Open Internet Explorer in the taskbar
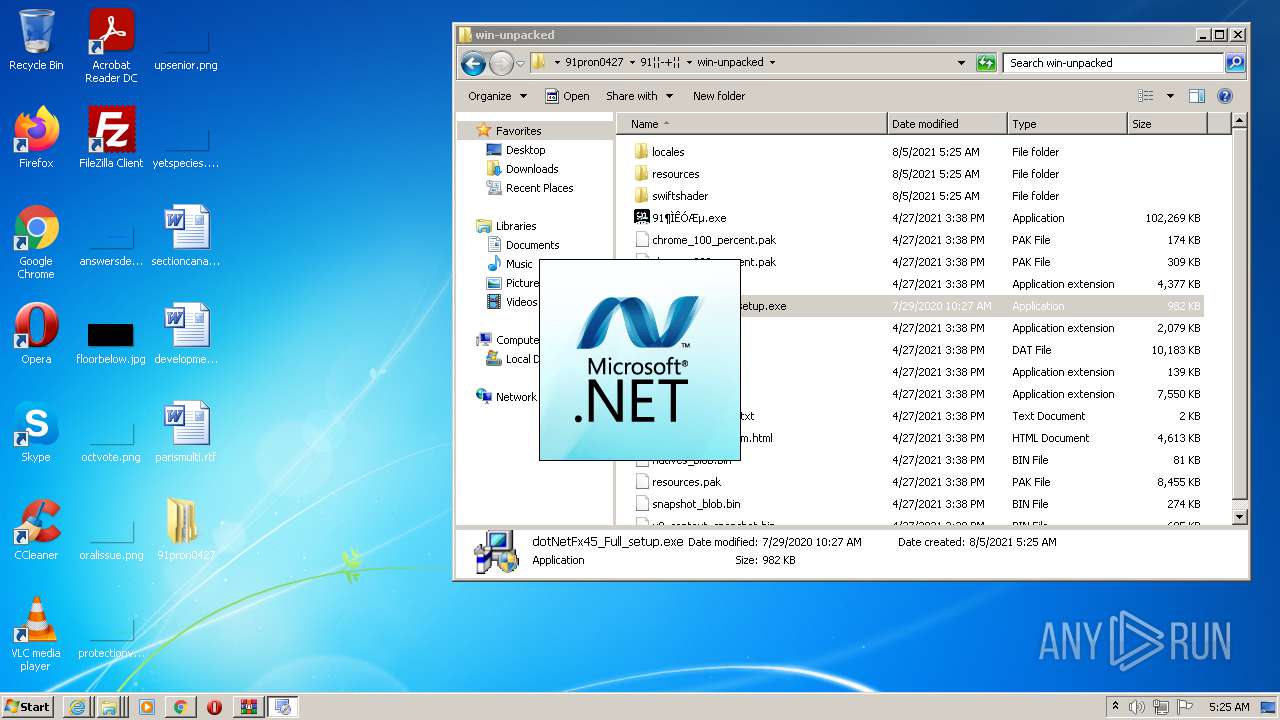Screen dimensions: 1280x720 coord(77,707)
